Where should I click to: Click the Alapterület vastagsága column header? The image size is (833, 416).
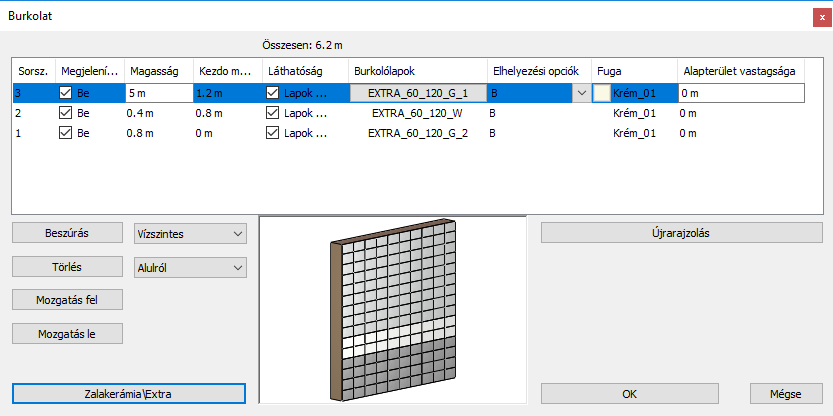click(741, 71)
